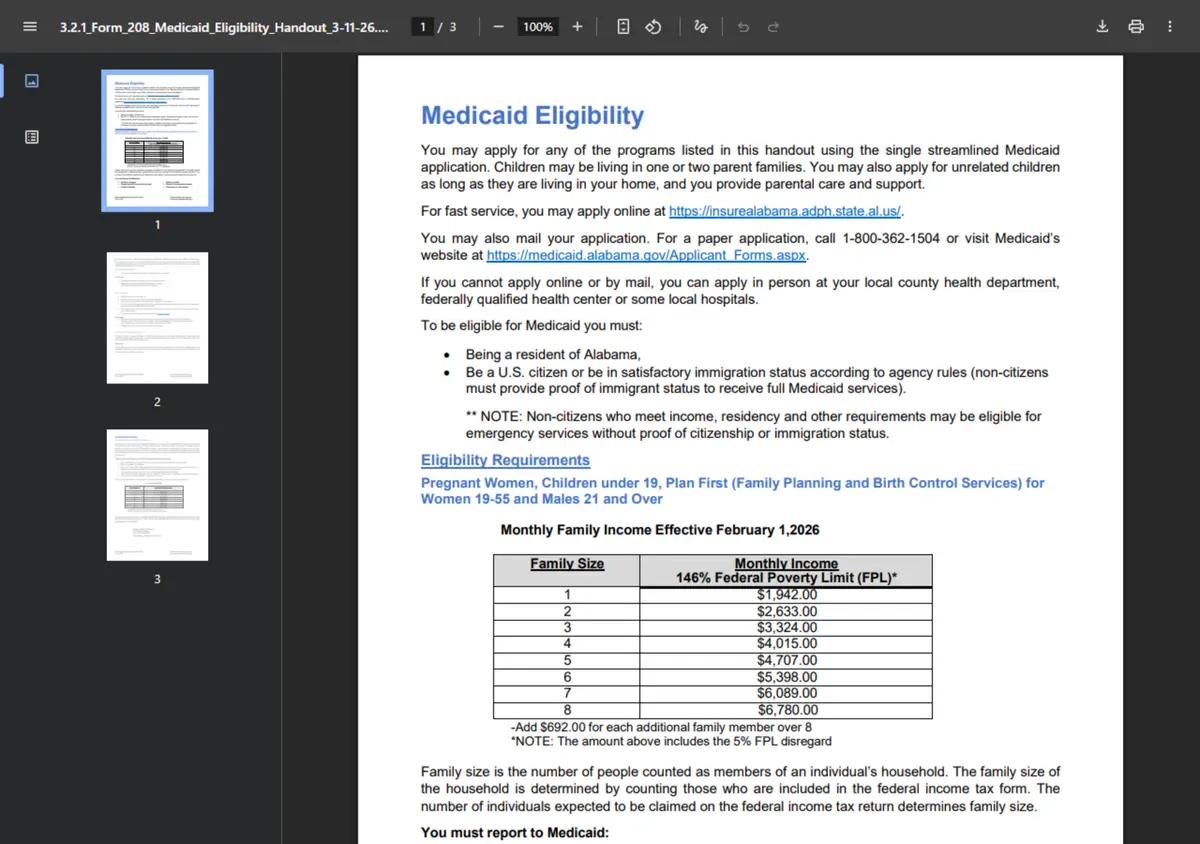Click the 'Add $692.00 for each additional' note
Screen dimensions: 1200x844
coord(661,727)
